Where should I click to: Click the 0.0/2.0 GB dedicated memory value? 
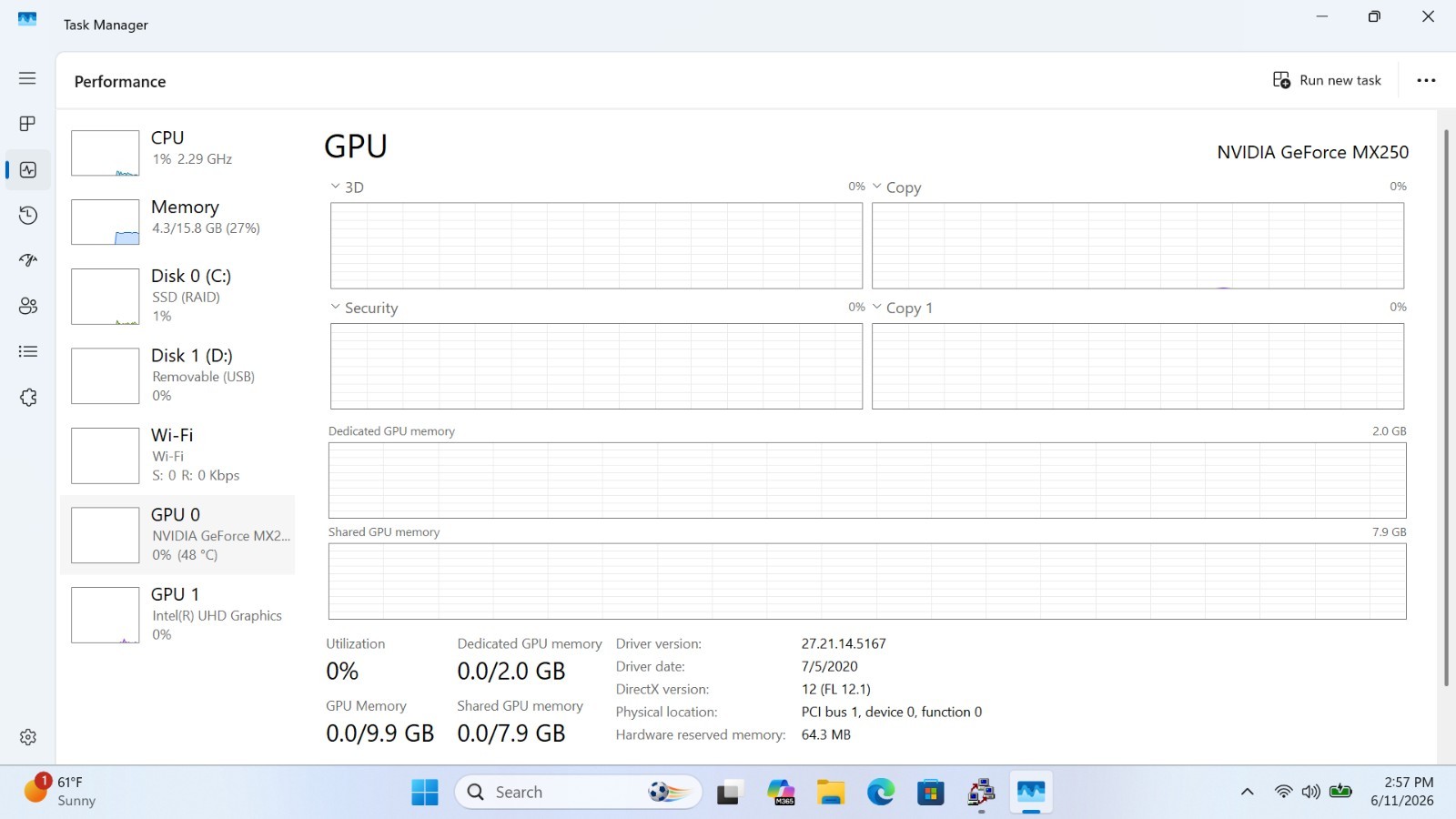pos(511,672)
